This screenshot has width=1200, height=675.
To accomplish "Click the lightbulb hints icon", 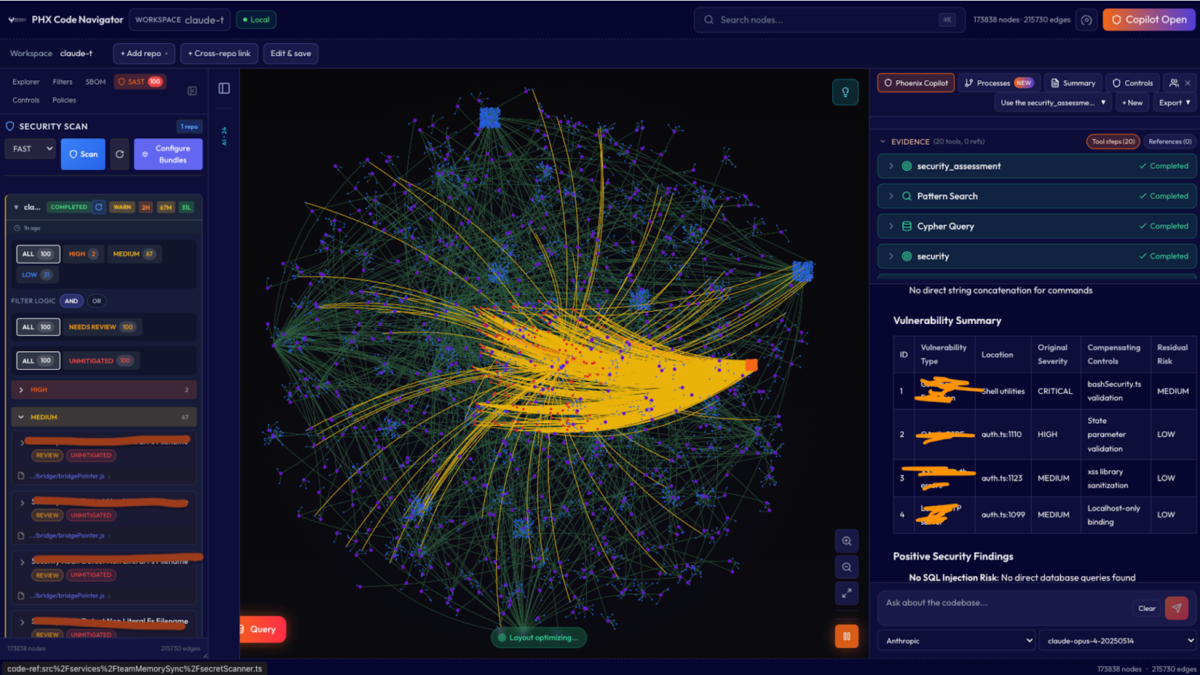I will pyautogui.click(x=845, y=92).
